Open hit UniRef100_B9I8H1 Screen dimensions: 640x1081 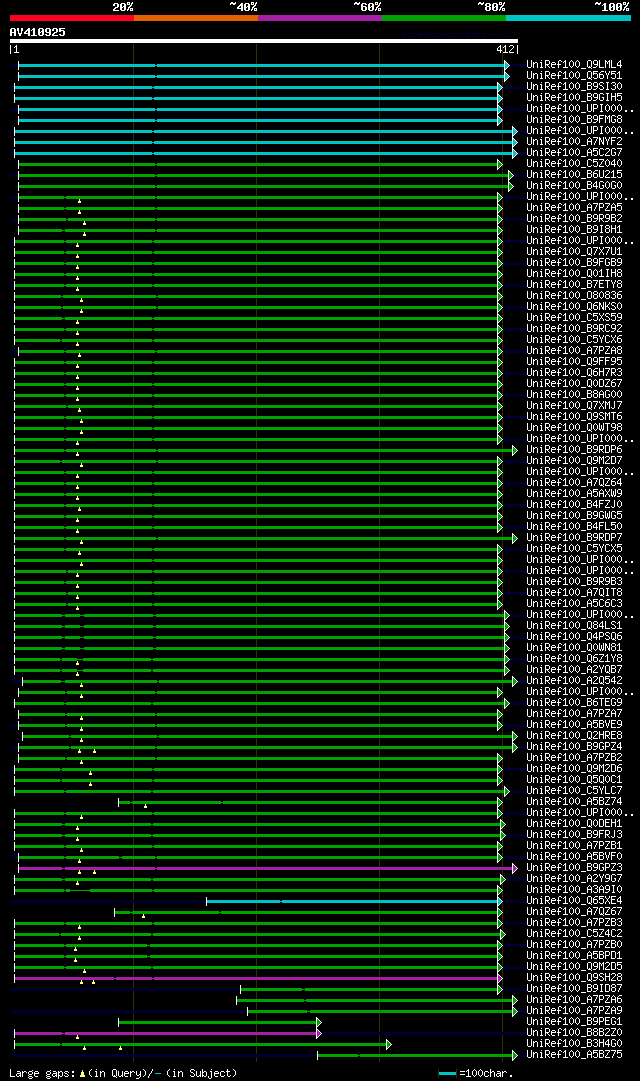(574, 230)
